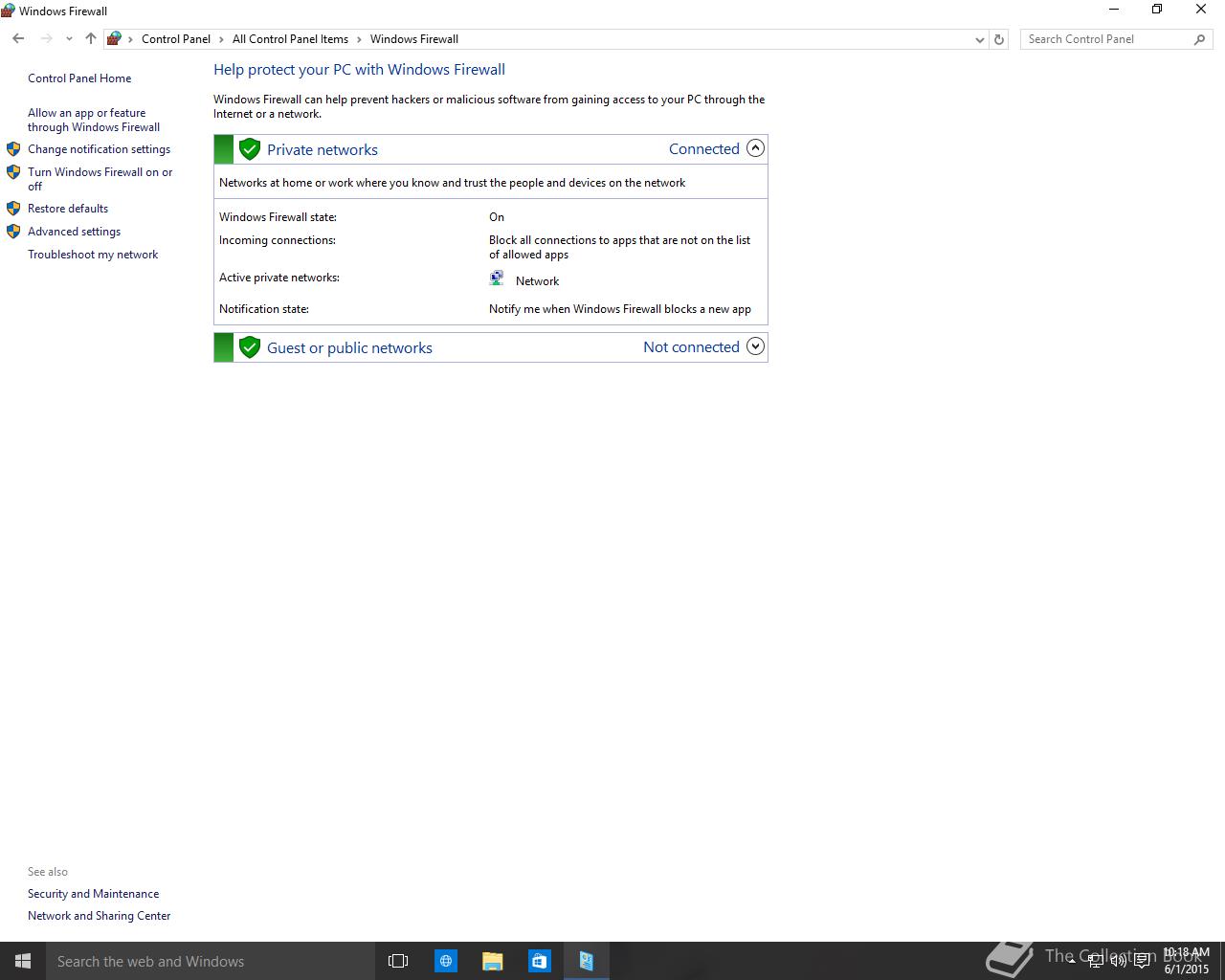Expand the Guest or public networks section

[x=755, y=346]
